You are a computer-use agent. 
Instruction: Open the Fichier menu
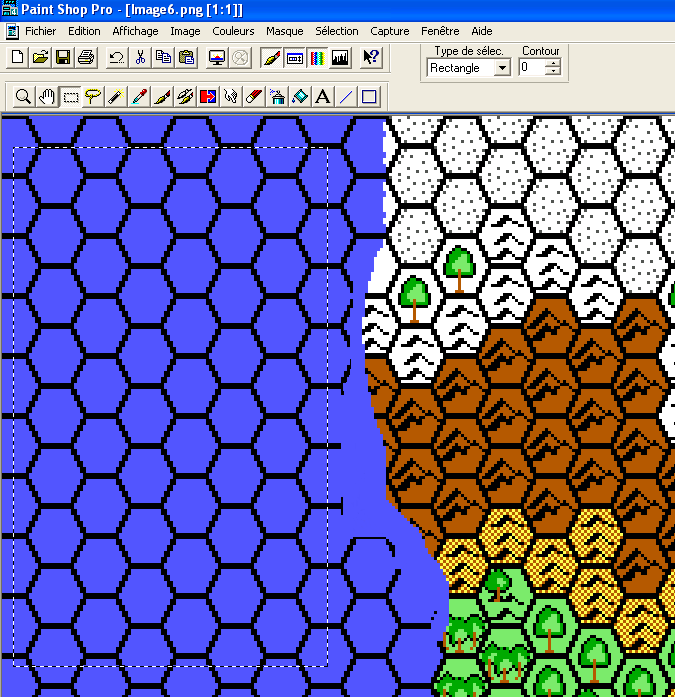click(x=40, y=31)
